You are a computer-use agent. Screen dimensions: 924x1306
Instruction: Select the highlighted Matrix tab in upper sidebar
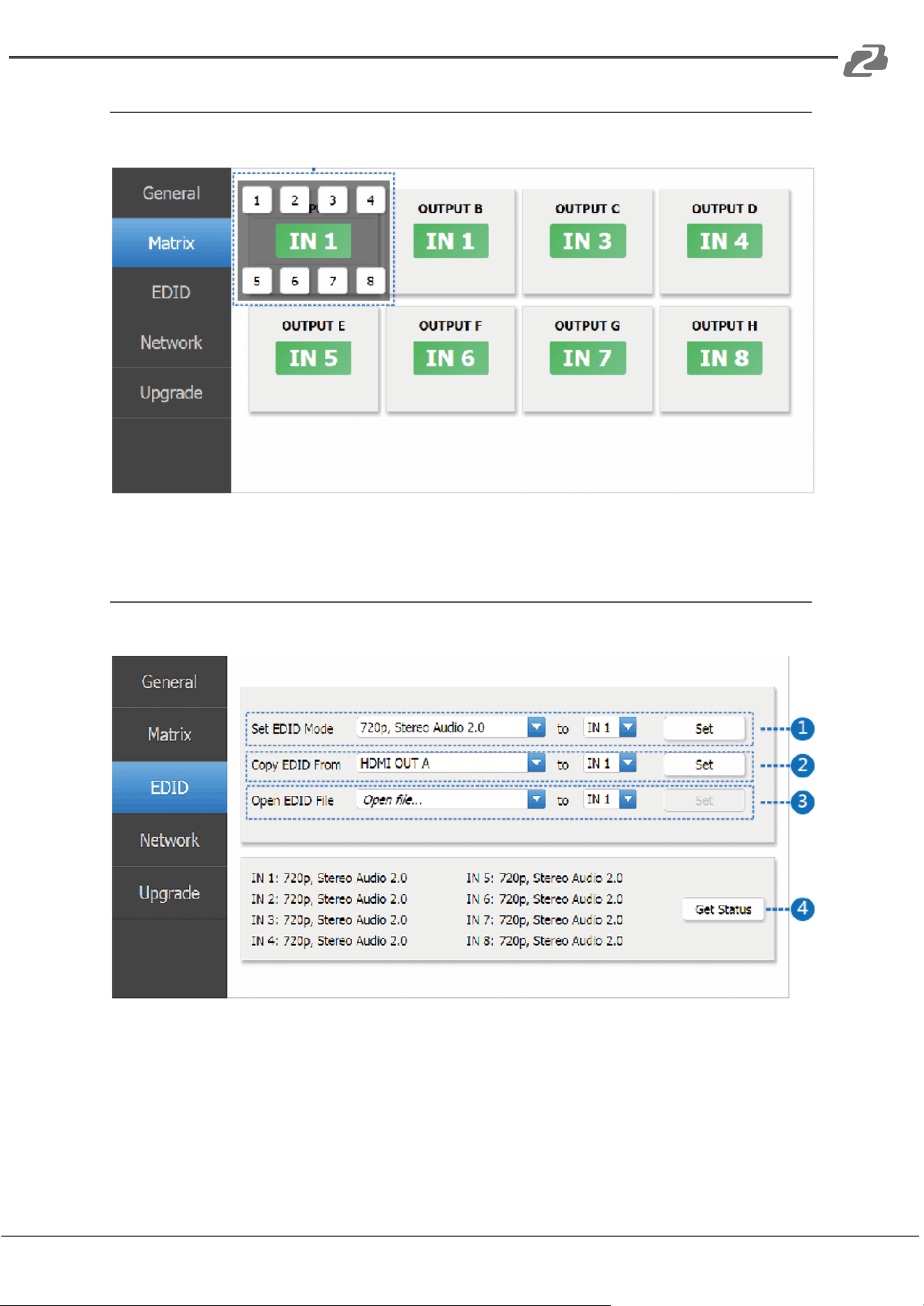click(x=172, y=243)
